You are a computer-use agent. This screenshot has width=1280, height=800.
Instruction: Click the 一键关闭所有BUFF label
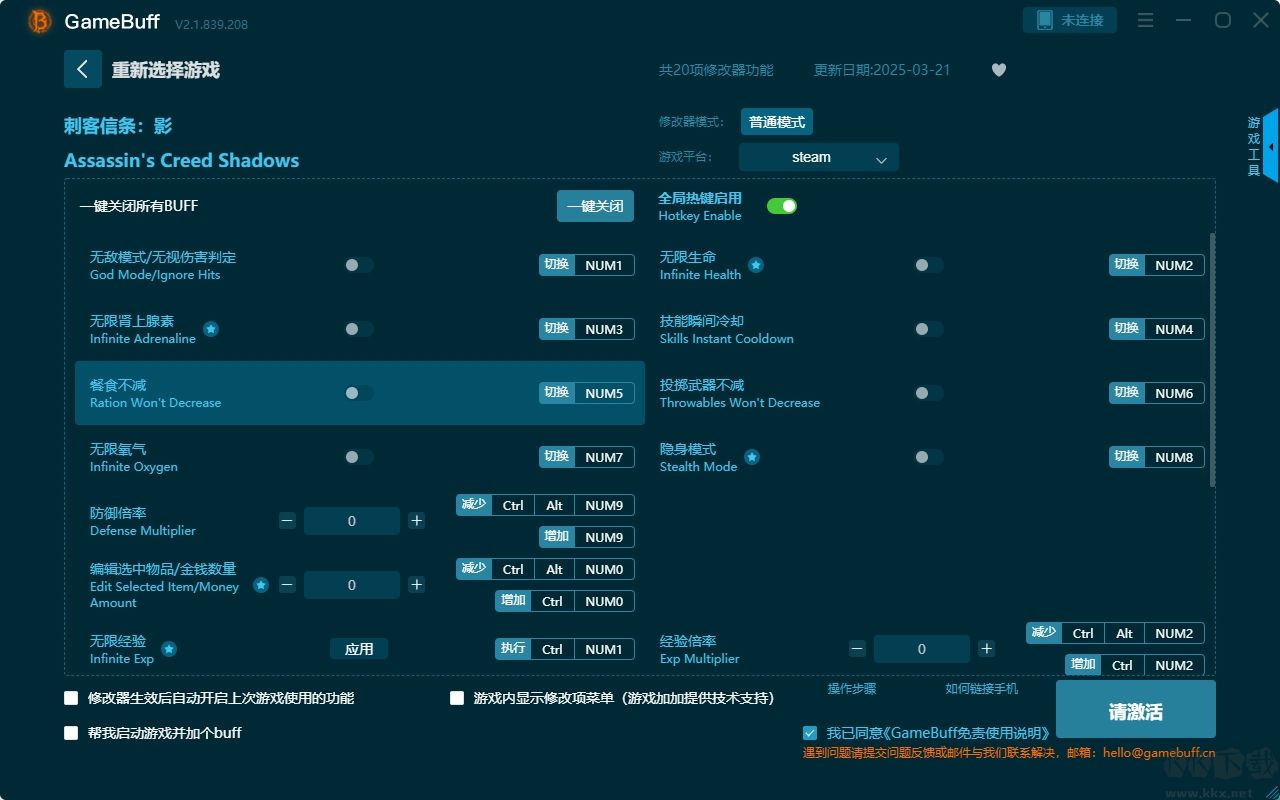(139, 206)
